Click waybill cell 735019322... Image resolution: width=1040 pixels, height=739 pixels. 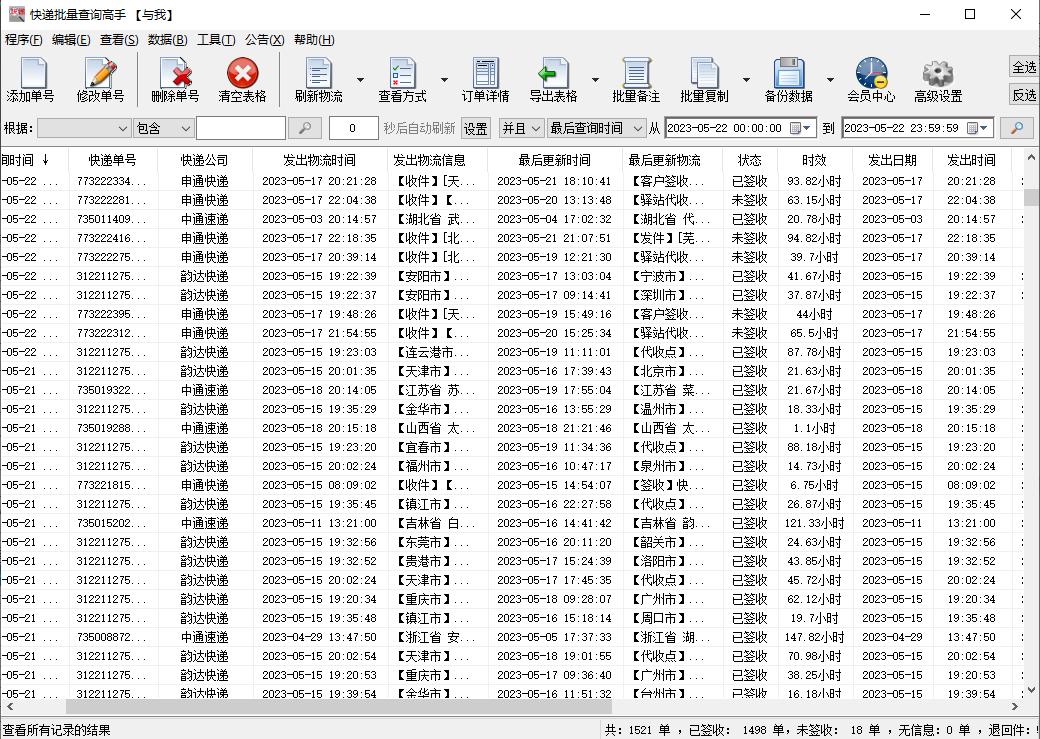[111, 391]
